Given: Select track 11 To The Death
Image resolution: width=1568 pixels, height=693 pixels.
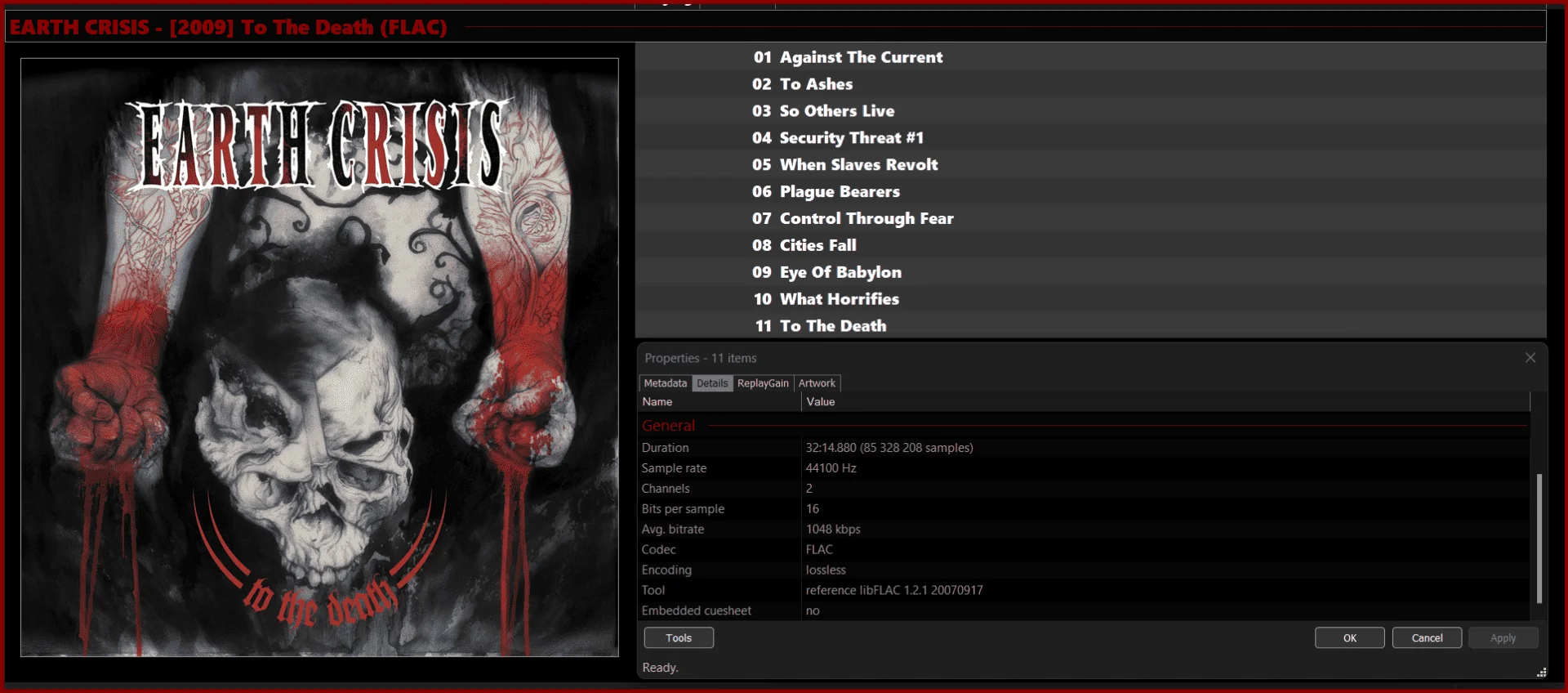Looking at the screenshot, I should click(x=1091, y=326).
